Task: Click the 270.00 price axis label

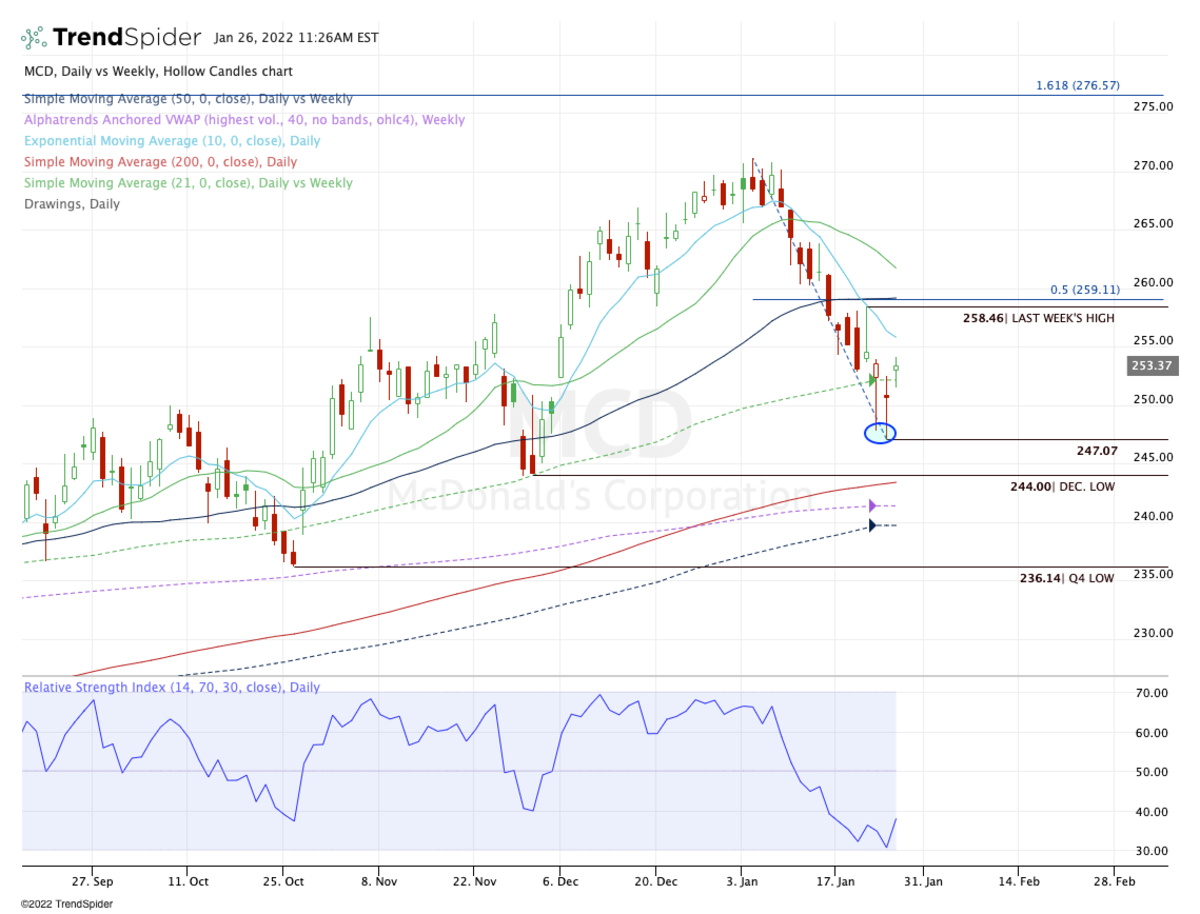Action: [1151, 166]
